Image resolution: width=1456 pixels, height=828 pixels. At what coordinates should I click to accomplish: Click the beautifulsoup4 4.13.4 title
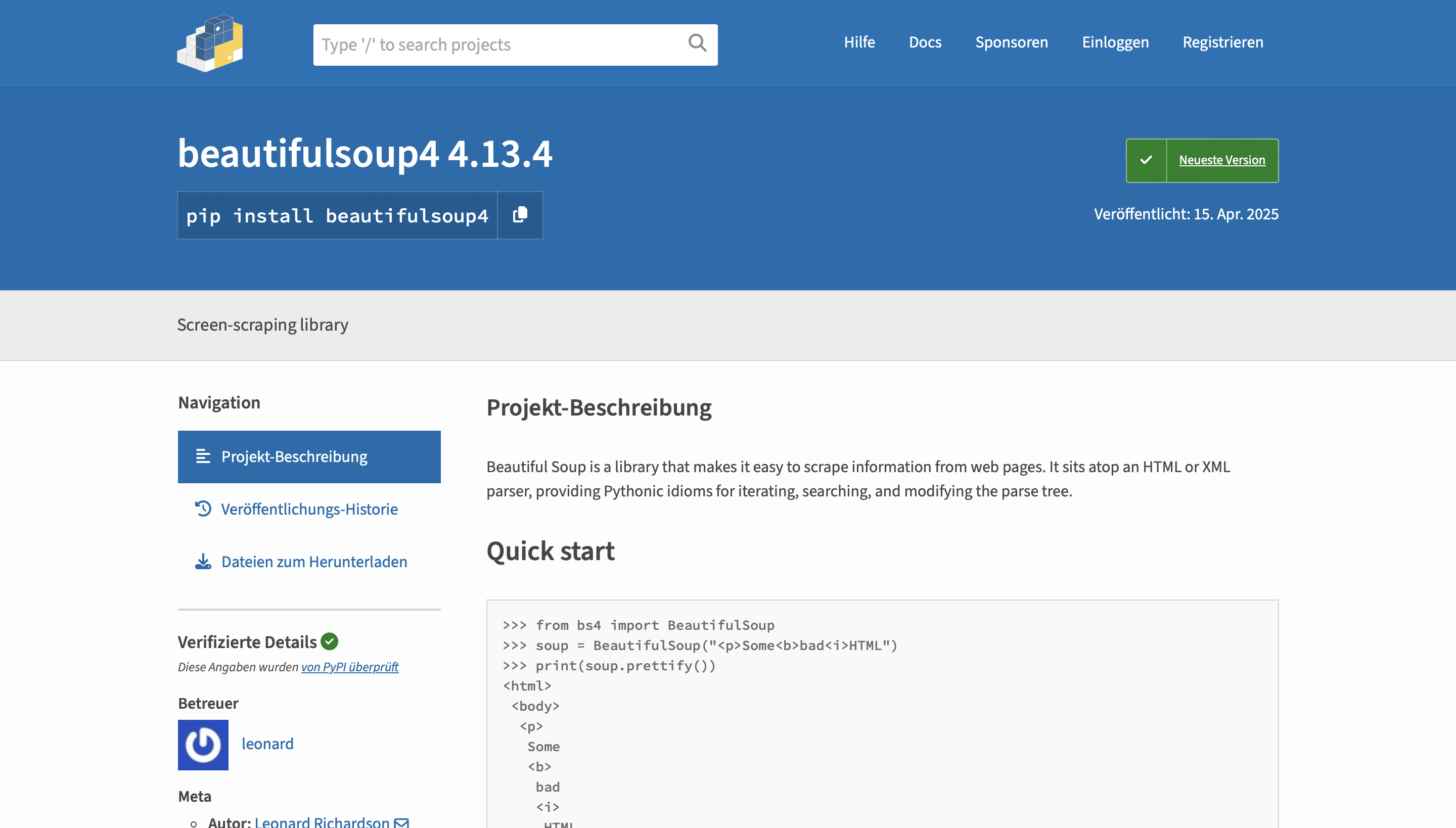point(365,154)
